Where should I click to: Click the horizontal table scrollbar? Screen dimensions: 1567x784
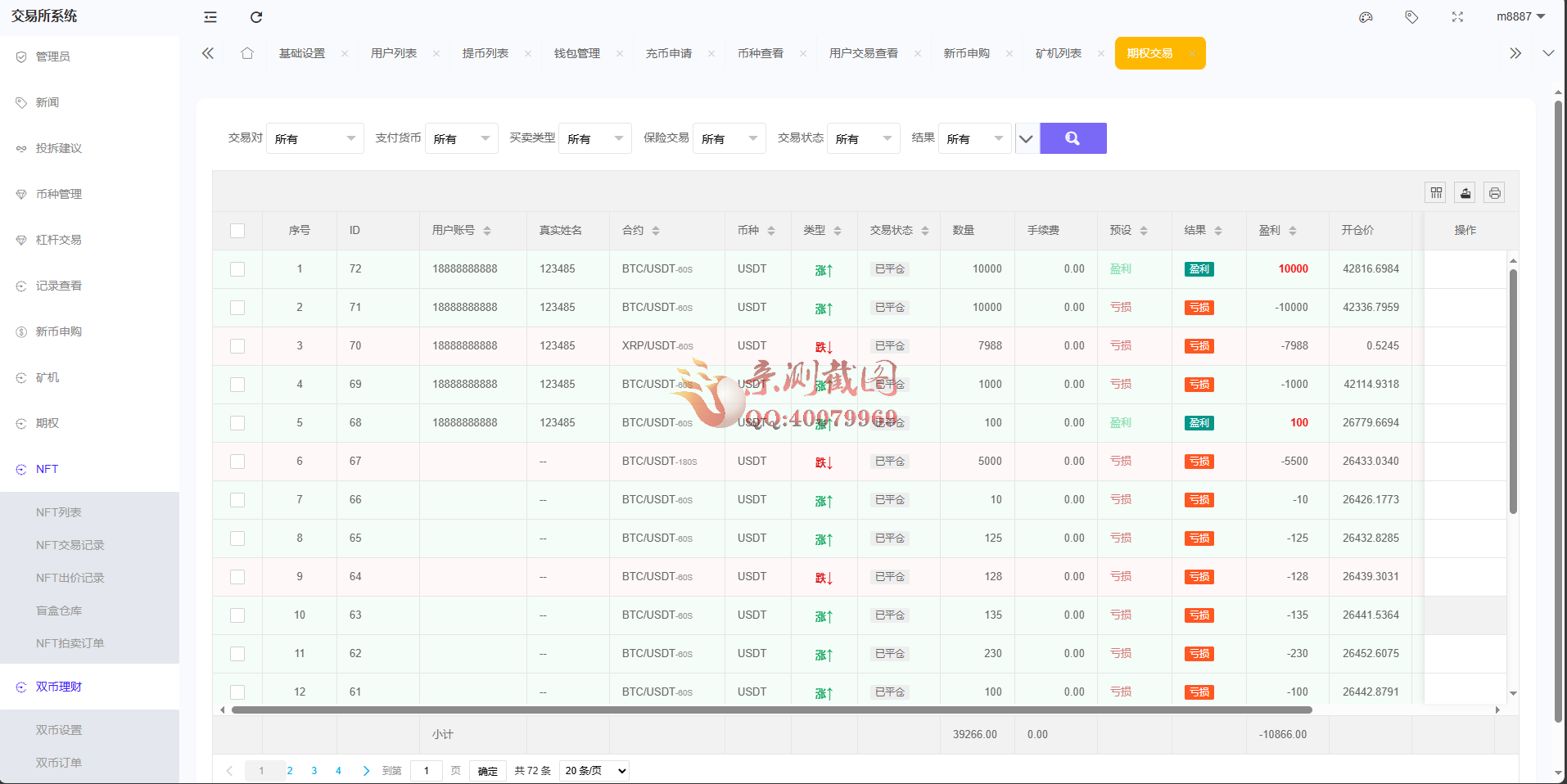pos(771,710)
